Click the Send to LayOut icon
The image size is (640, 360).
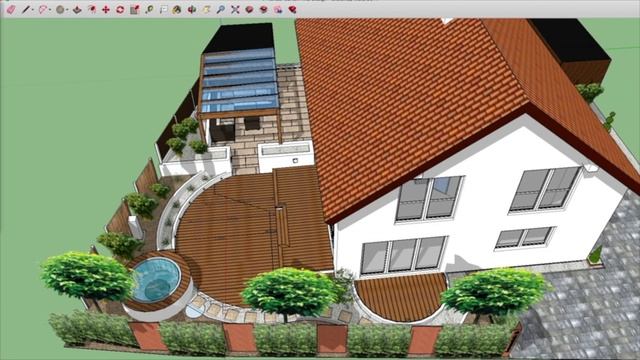[x=278, y=9]
